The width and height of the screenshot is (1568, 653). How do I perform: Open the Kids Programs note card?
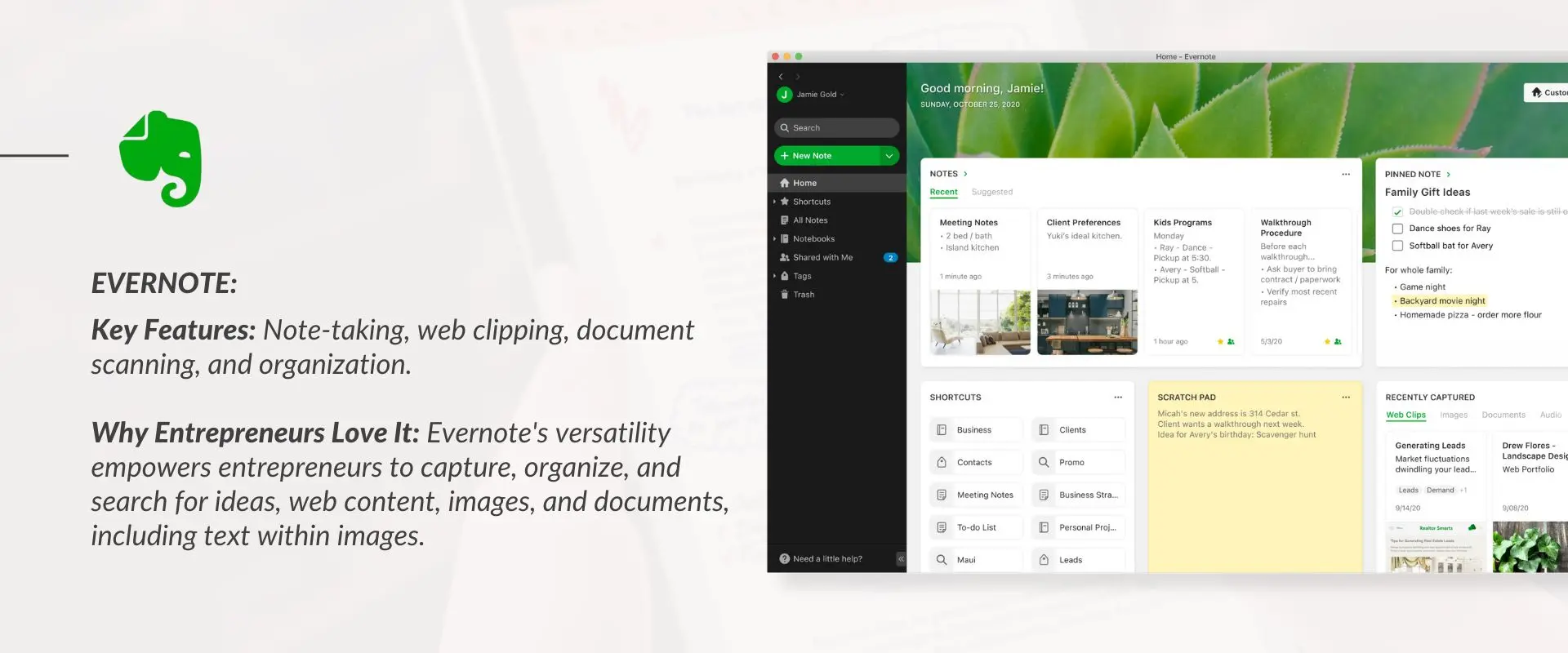pos(1194,282)
